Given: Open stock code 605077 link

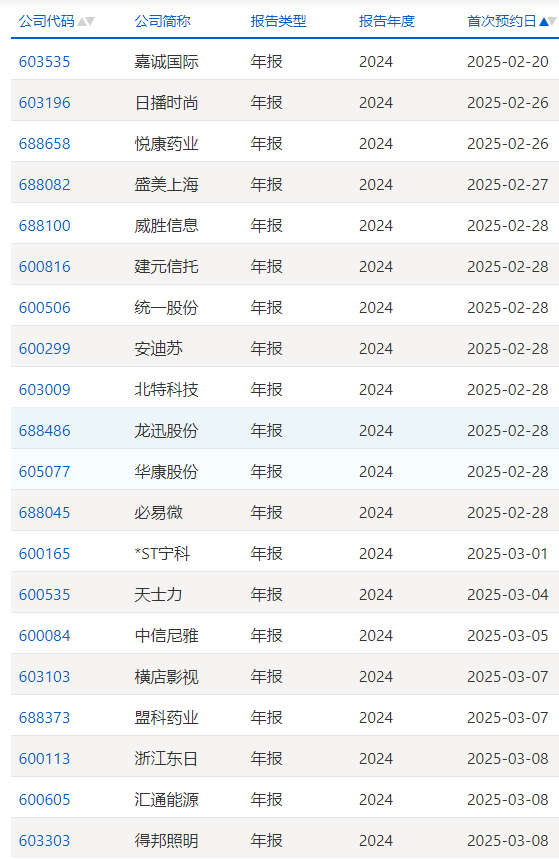Looking at the screenshot, I should tap(44, 472).
